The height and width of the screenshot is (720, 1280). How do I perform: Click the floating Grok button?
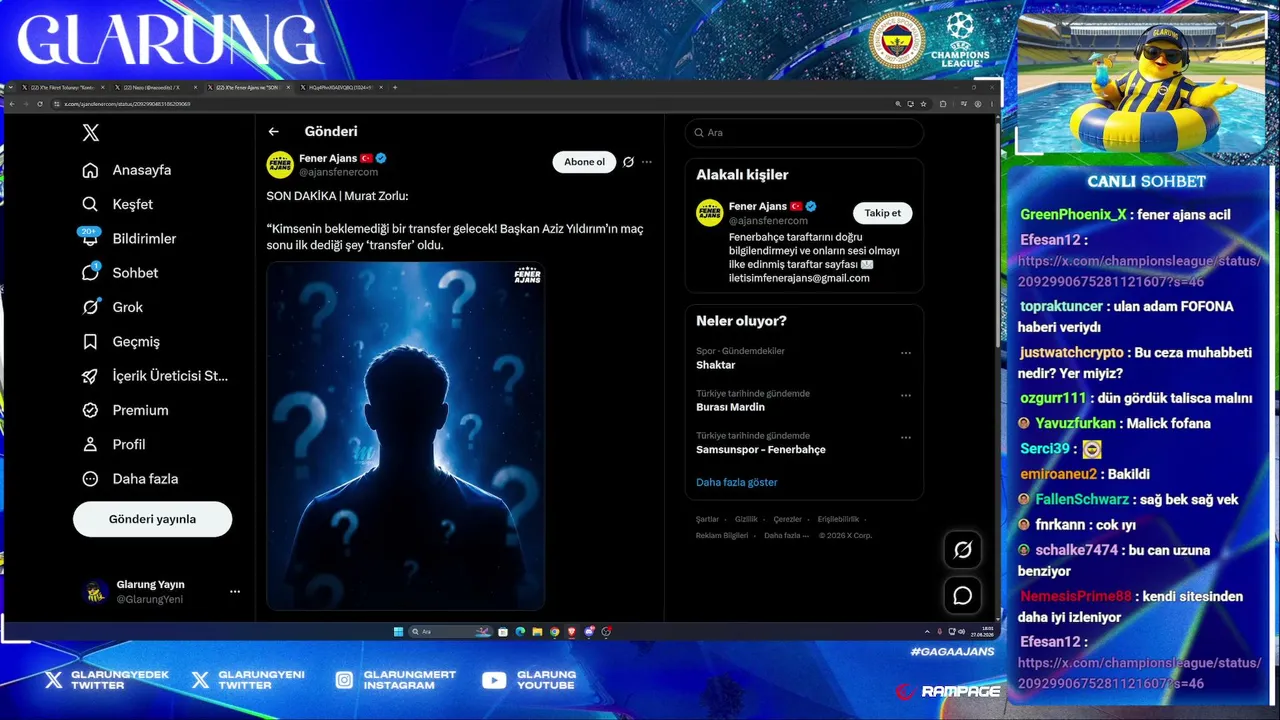[x=963, y=550]
